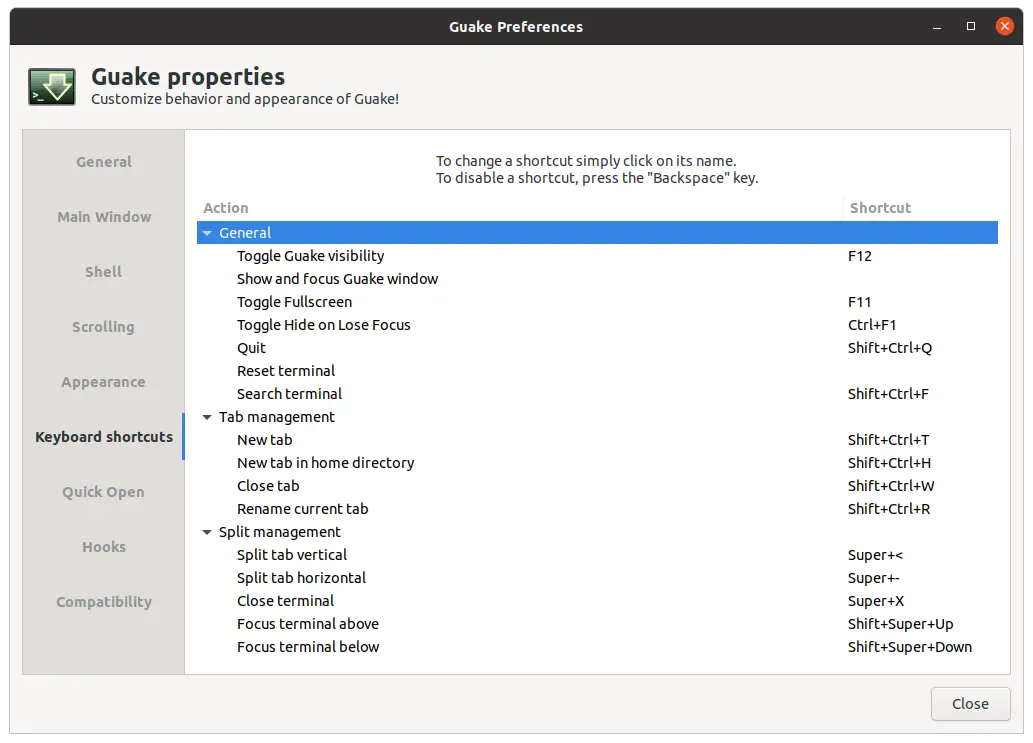Collapse the Tab management group
This screenshot has width=1033, height=743.
(x=207, y=417)
